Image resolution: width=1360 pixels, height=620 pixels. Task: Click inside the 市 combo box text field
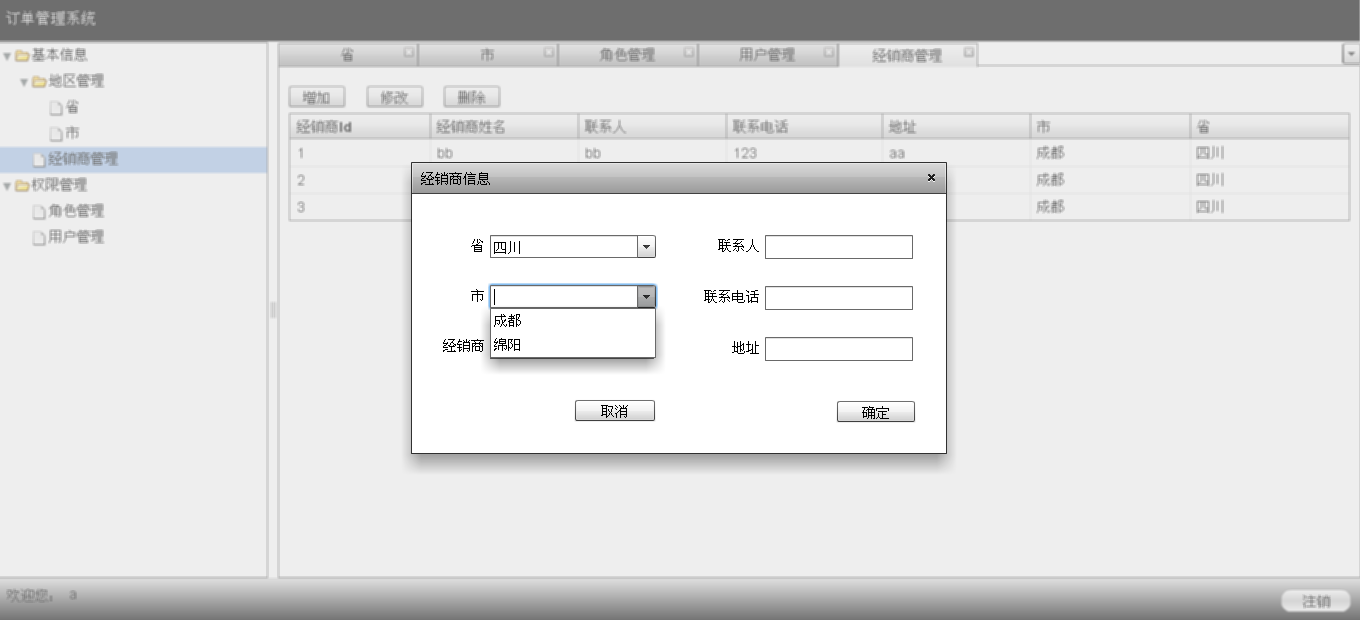564,297
